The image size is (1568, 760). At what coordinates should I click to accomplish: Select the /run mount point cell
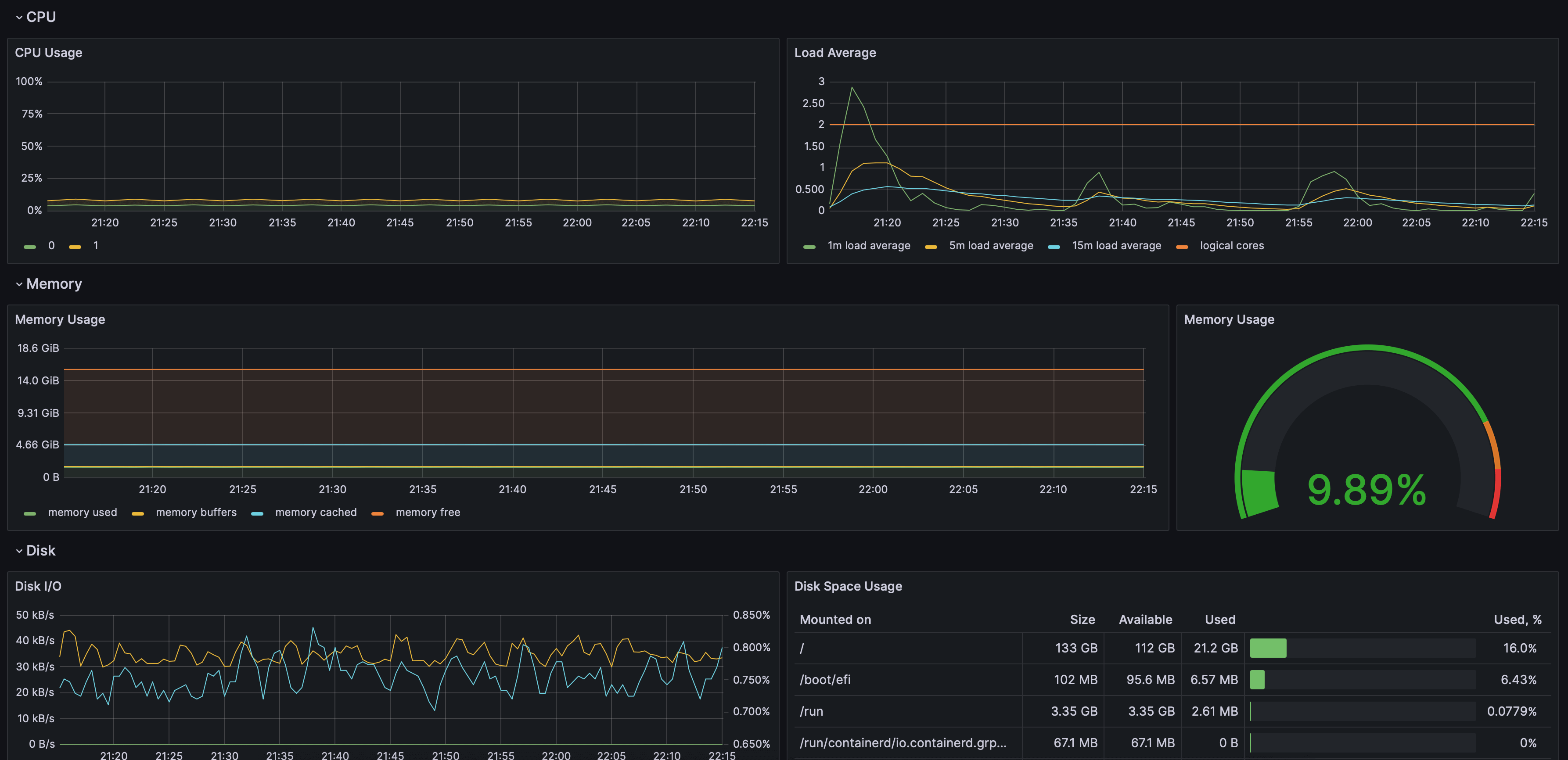[x=907, y=711]
